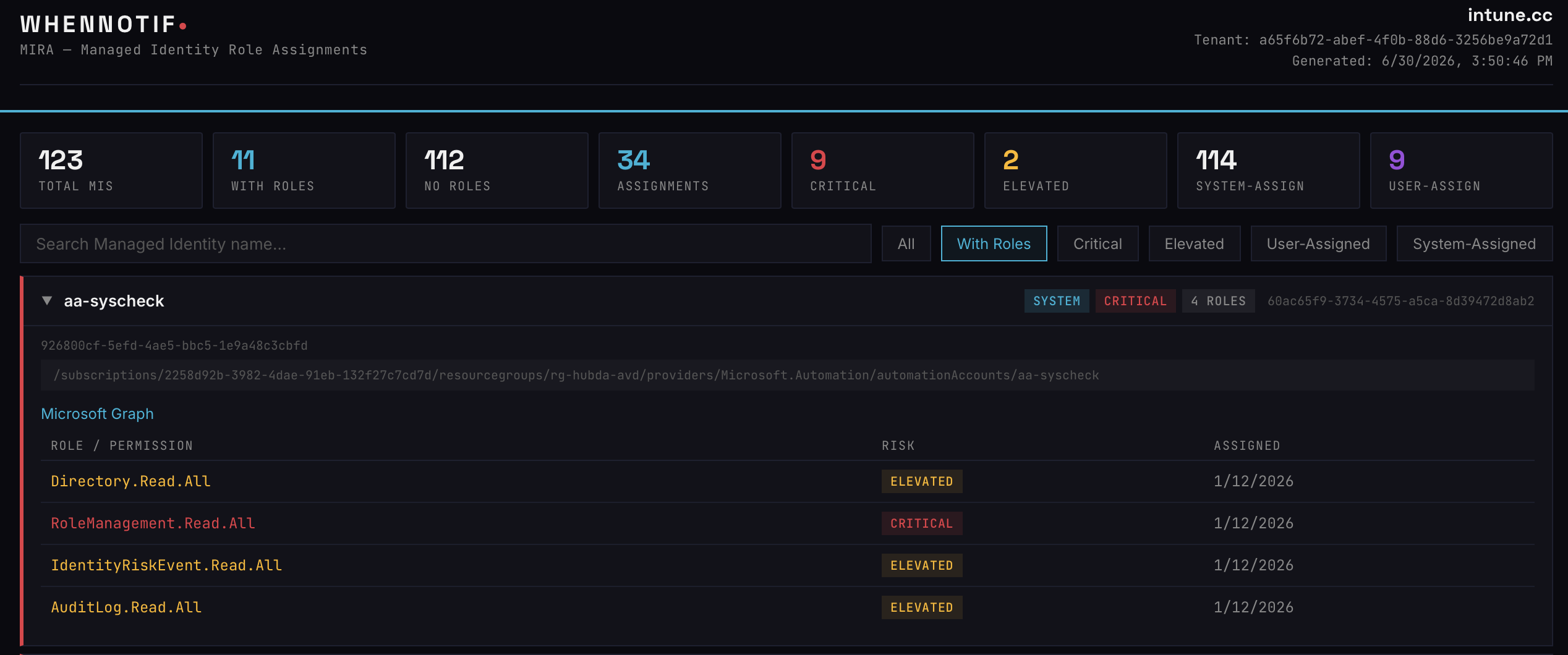This screenshot has width=1568, height=655.
Task: Click the 114 System-Assign card
Action: (1269, 171)
